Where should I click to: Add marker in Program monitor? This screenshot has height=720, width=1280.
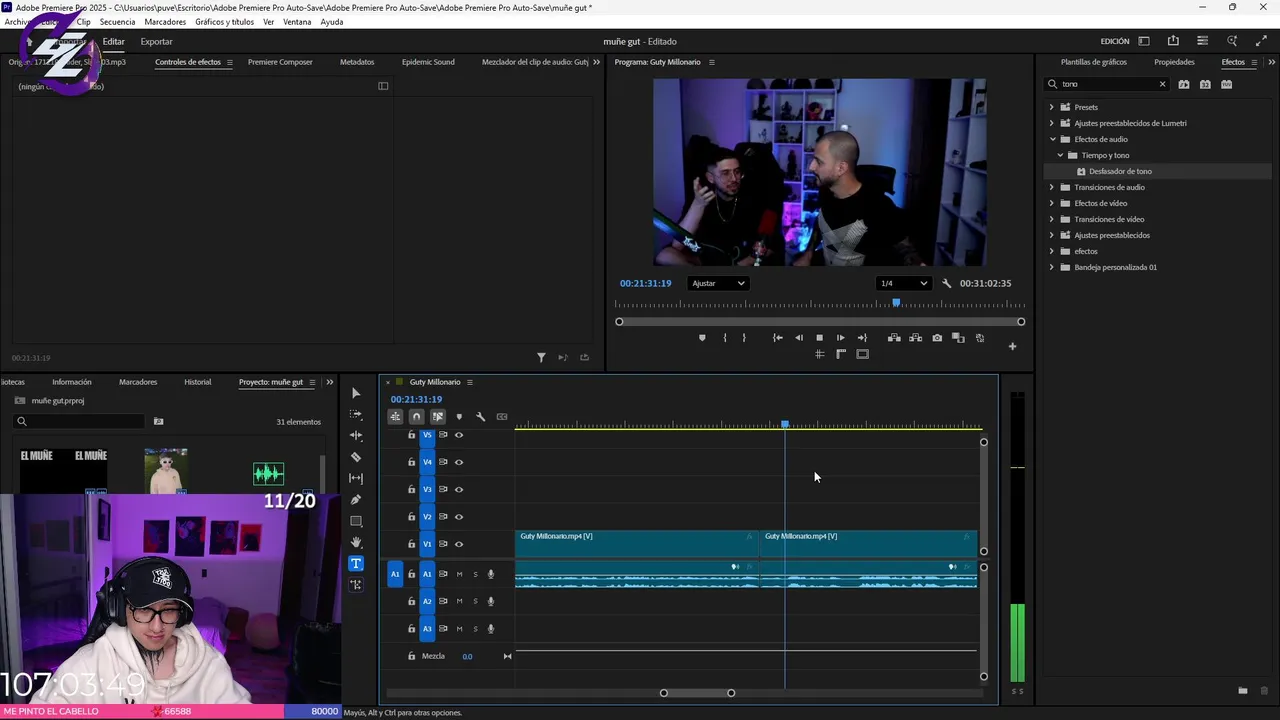[x=702, y=338]
